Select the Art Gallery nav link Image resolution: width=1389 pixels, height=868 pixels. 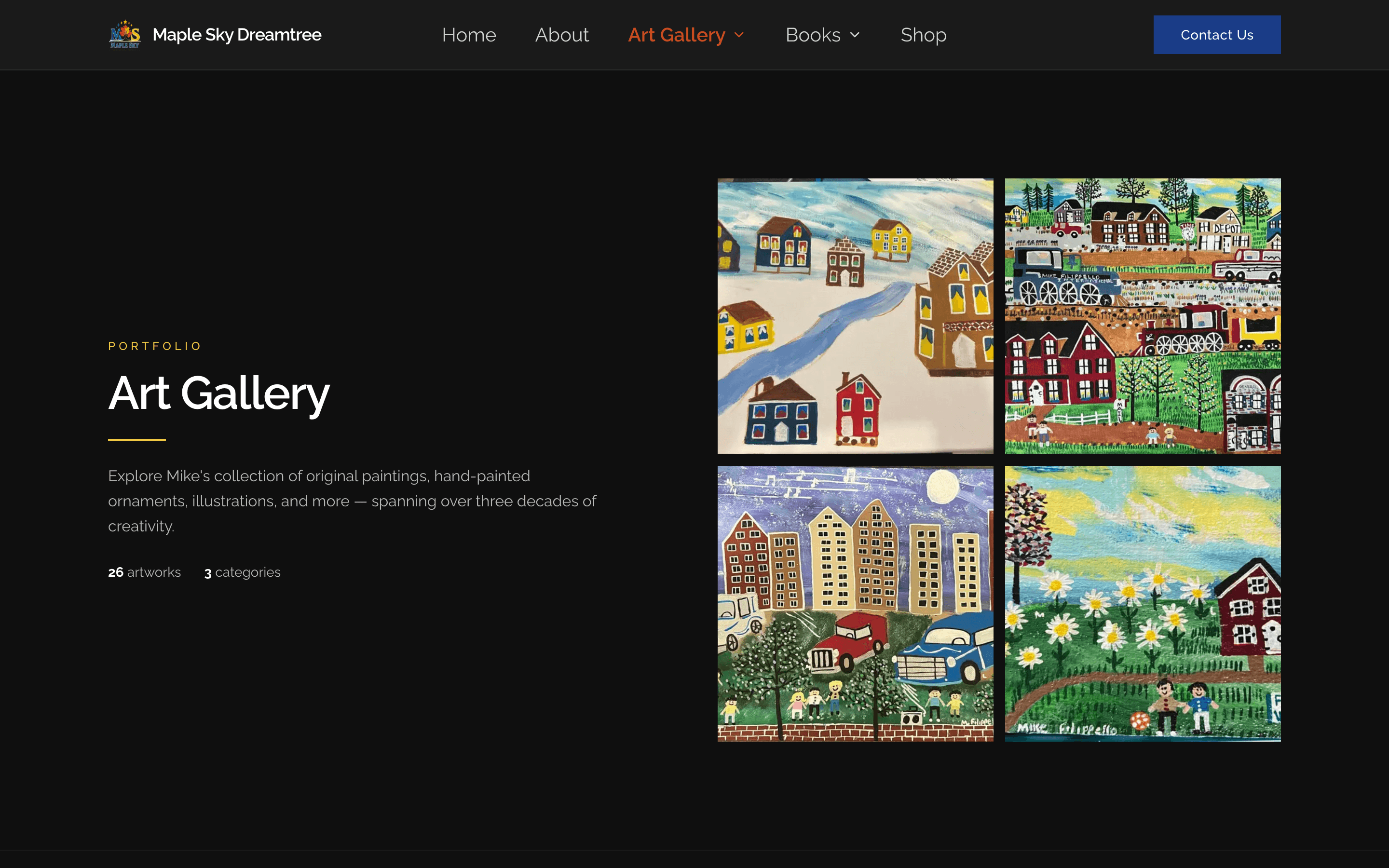676,35
